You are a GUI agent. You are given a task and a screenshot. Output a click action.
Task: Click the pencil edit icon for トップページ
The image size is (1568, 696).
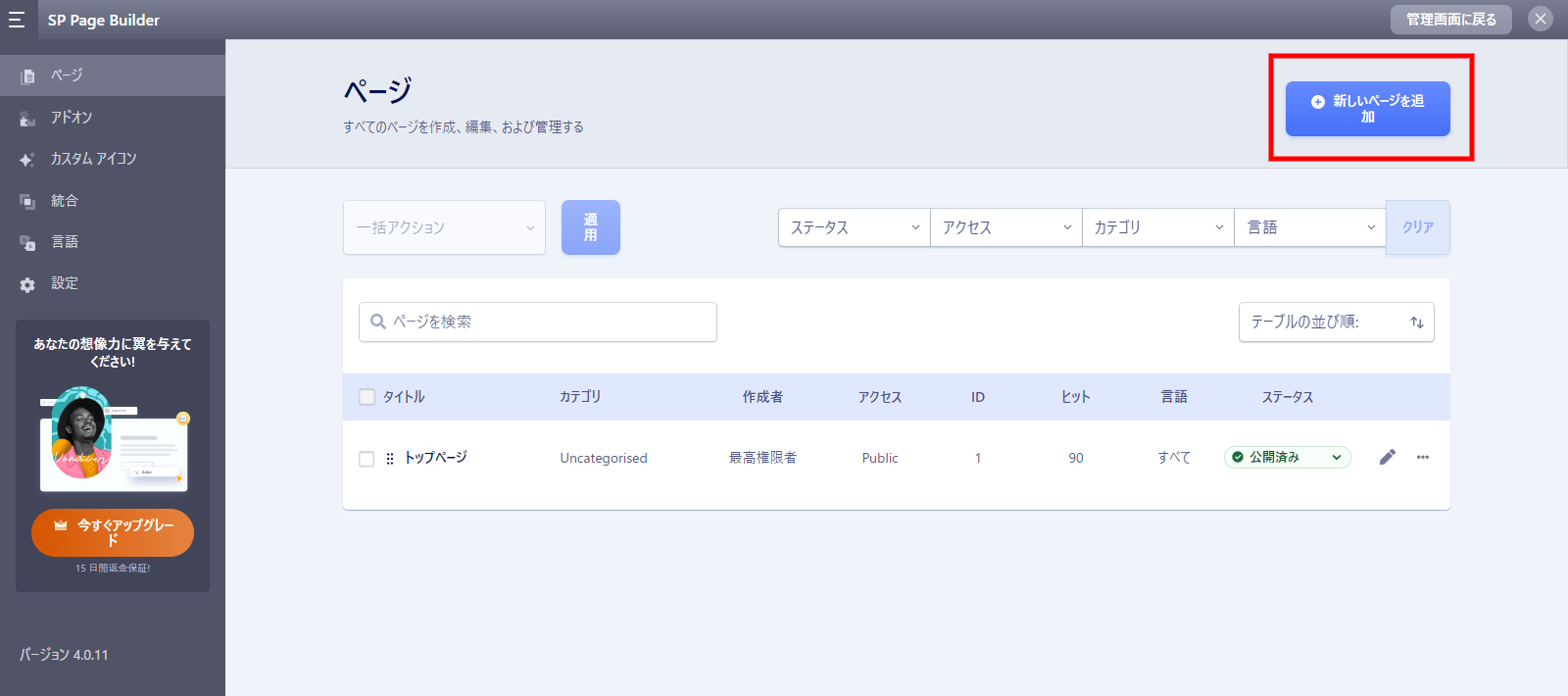point(1387,457)
